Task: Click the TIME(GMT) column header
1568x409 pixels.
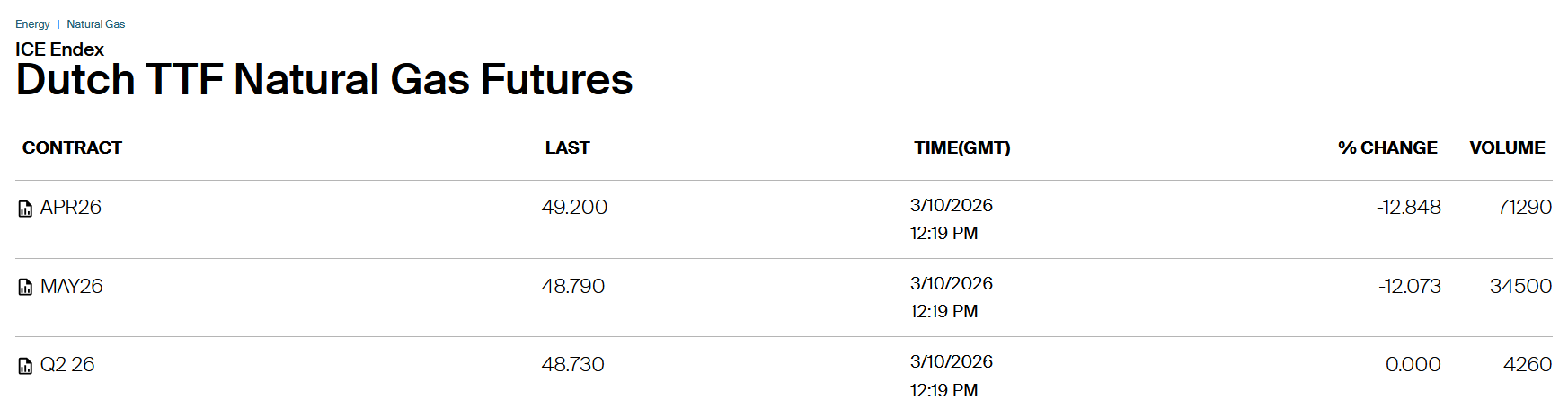Action: pyautogui.click(x=961, y=148)
